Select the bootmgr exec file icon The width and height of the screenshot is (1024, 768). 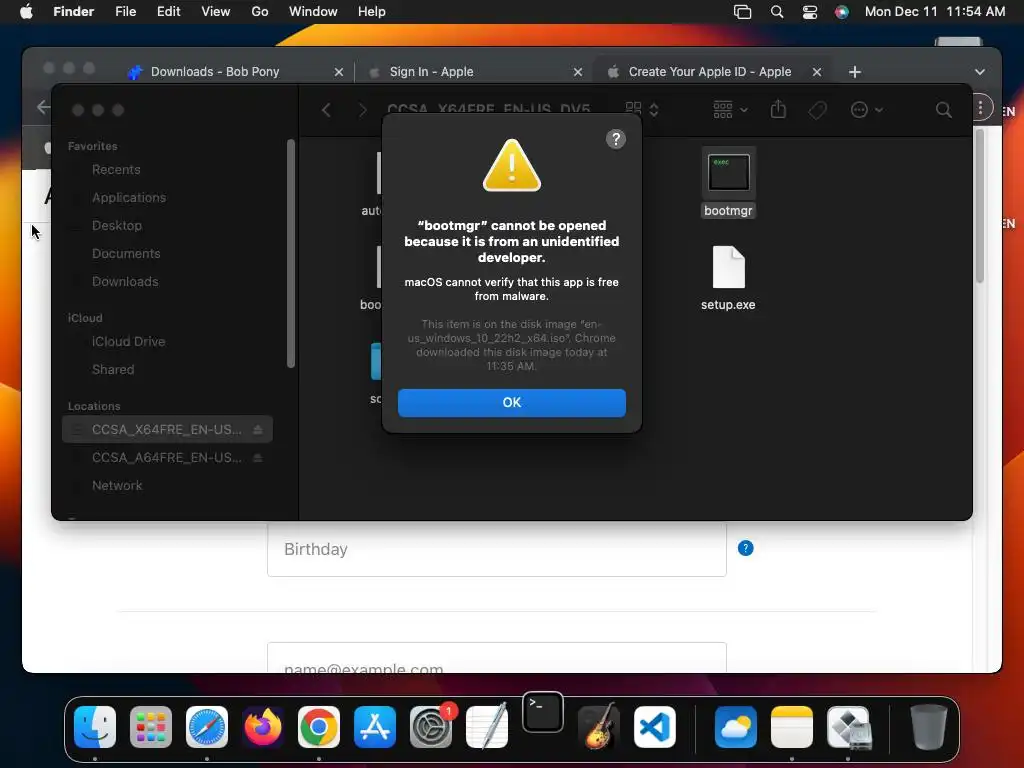(728, 173)
